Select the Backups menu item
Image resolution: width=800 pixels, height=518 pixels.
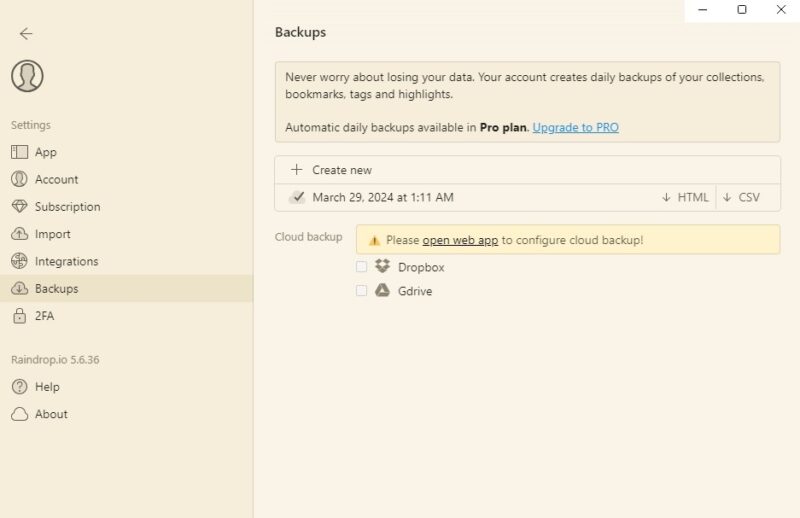(127, 288)
